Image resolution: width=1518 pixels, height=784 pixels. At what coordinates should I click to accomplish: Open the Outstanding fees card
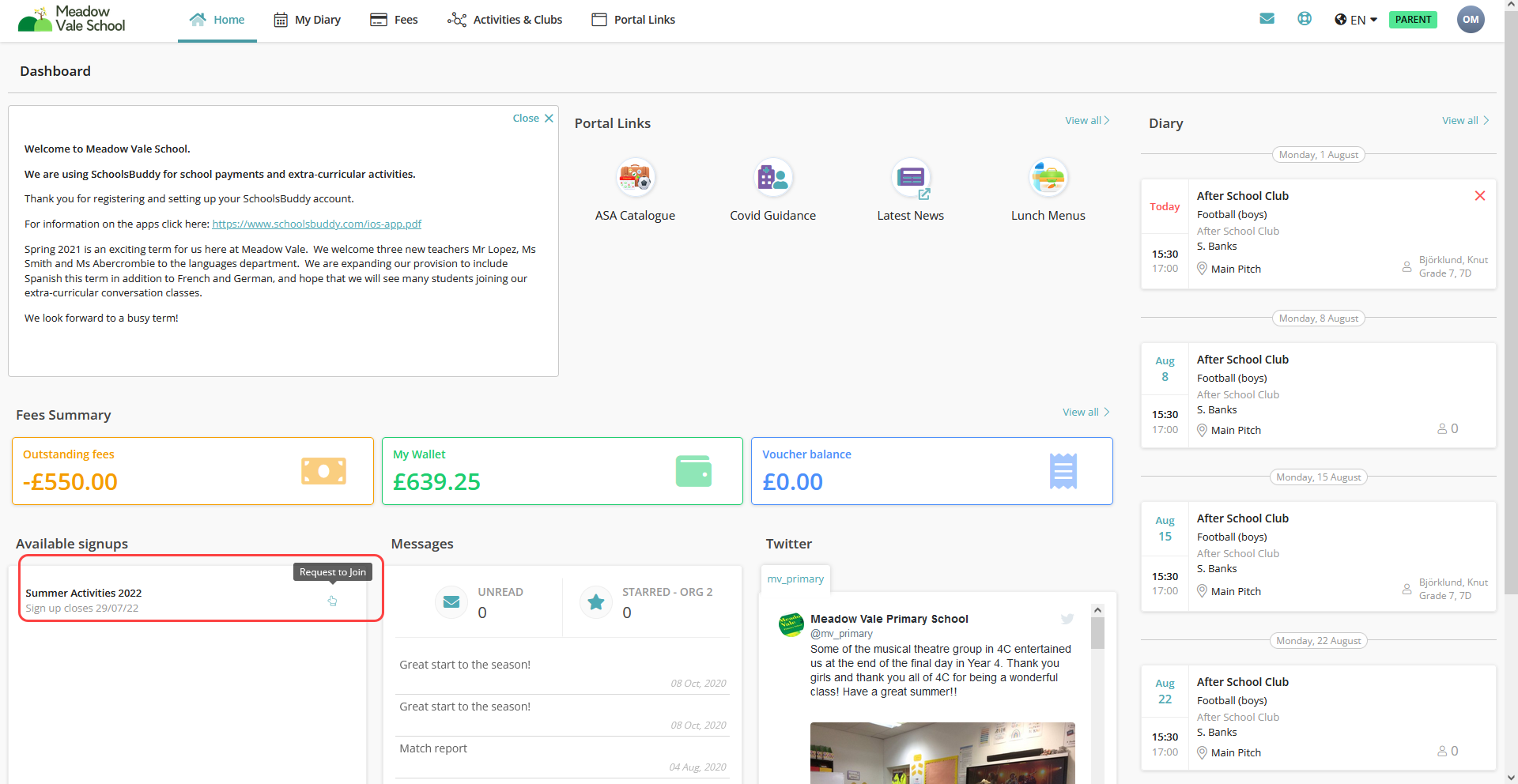(x=193, y=471)
